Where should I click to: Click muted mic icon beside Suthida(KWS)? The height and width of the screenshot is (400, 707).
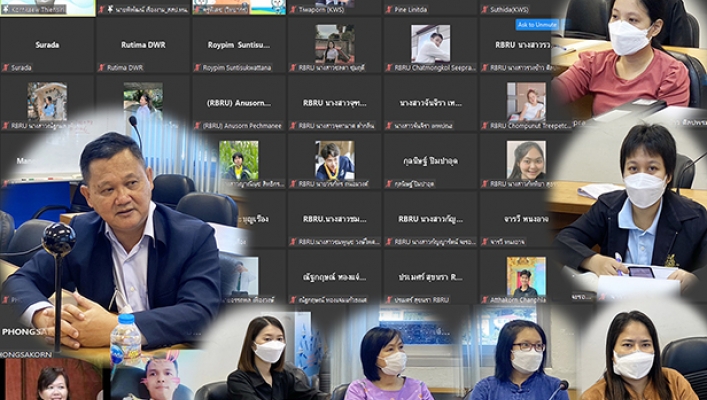click(485, 9)
